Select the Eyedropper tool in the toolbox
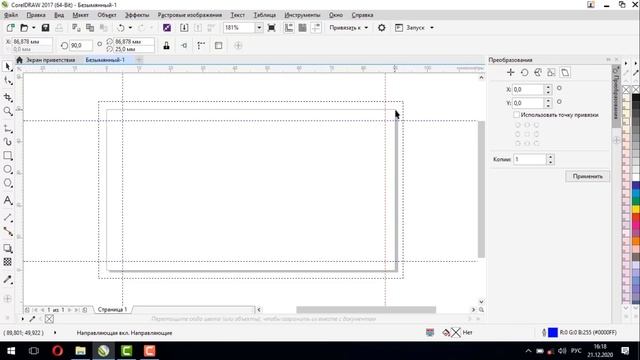This screenshot has height=360, width=640. pyautogui.click(x=8, y=280)
